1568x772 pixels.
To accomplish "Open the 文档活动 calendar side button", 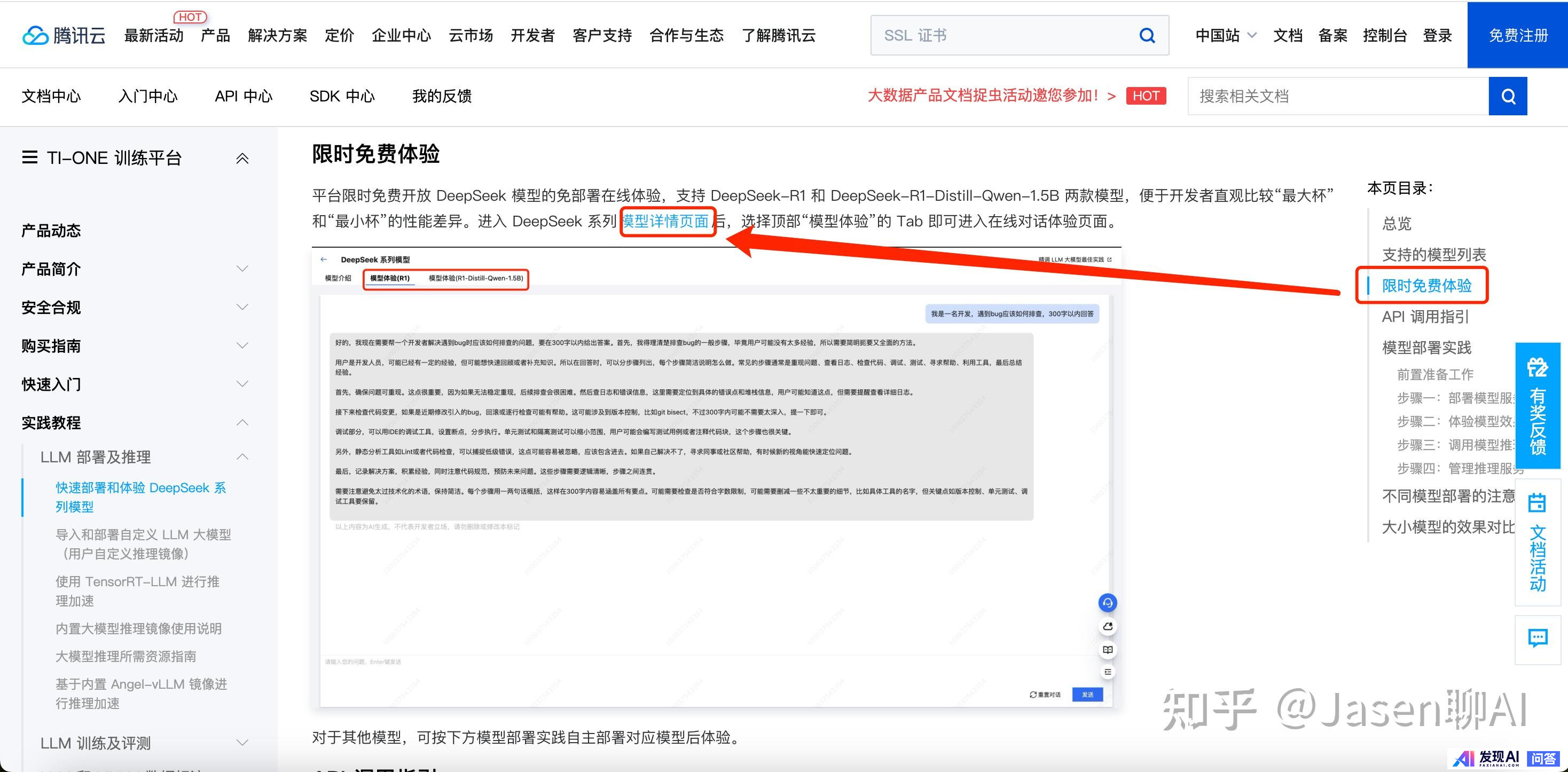I will (1538, 541).
